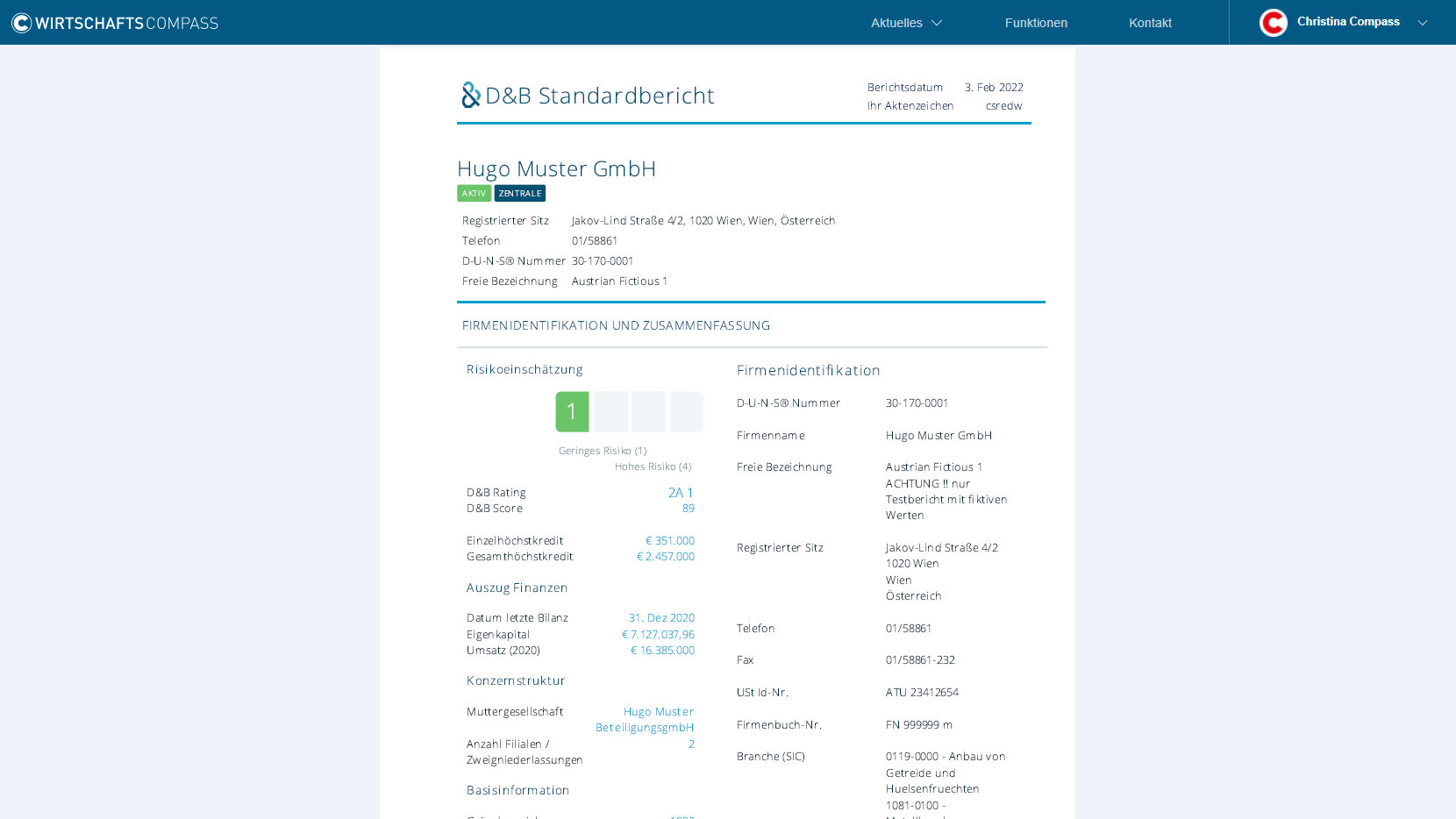This screenshot has height=819, width=1456.
Task: Click the branch count value 2
Action: click(691, 744)
